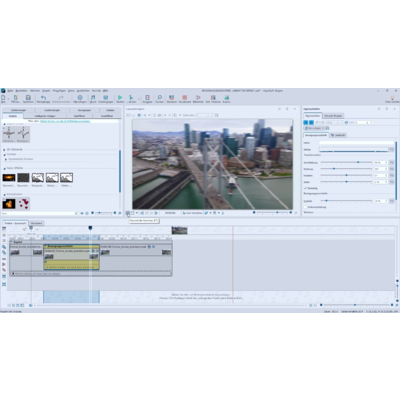The height and width of the screenshot is (400, 400).
Task: Click the fullscreen preview icon below video
Action: point(128,213)
